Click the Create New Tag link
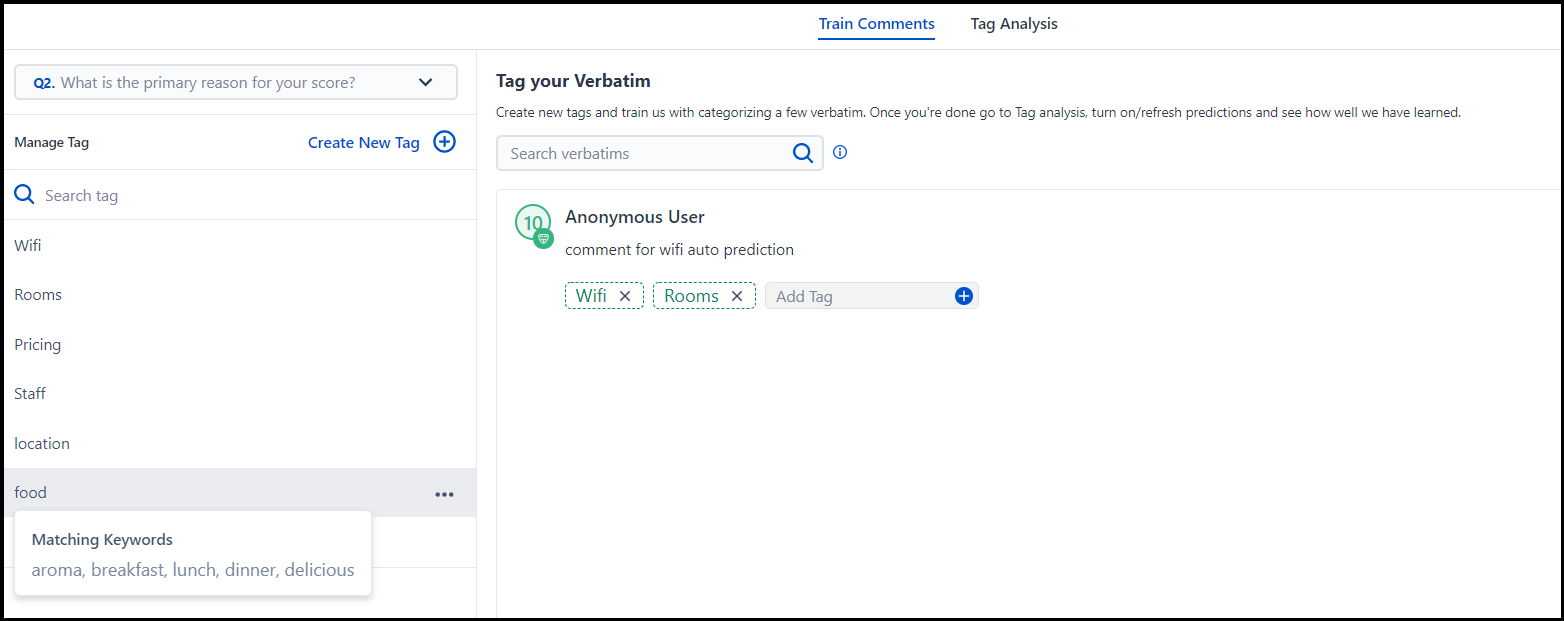 point(363,142)
